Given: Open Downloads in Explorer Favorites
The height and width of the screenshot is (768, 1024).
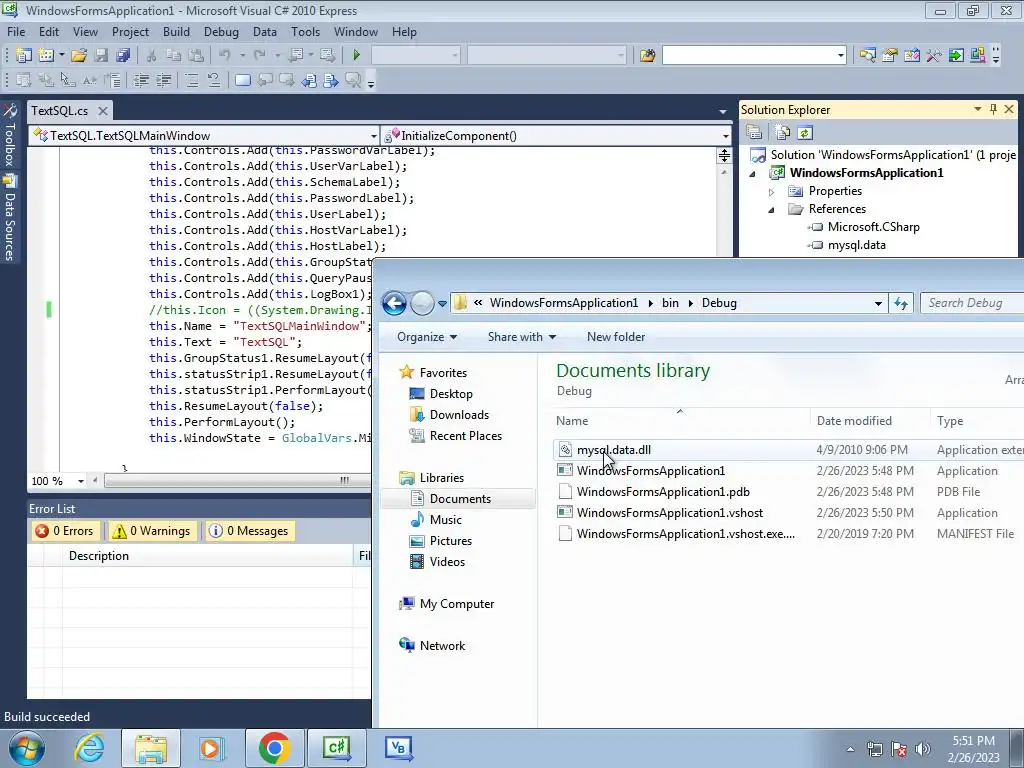Looking at the screenshot, I should tap(459, 415).
